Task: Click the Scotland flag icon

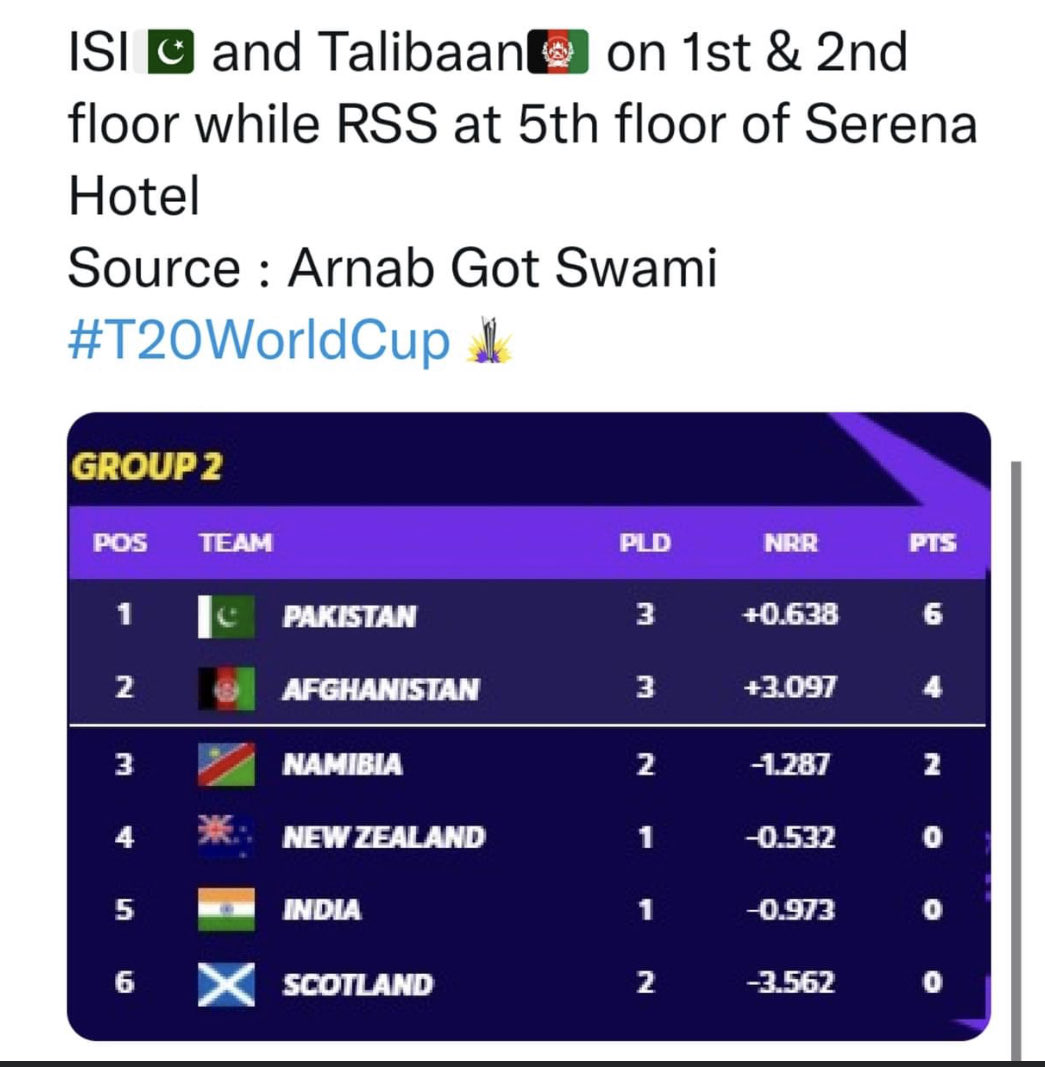Action: pos(227,984)
